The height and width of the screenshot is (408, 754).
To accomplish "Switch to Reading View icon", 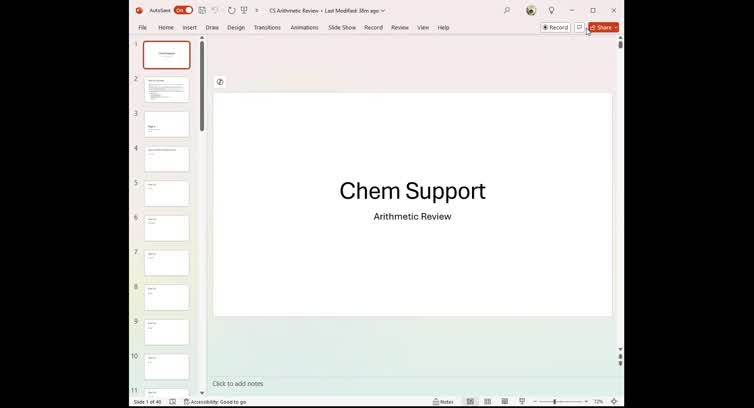I will [x=504, y=401].
